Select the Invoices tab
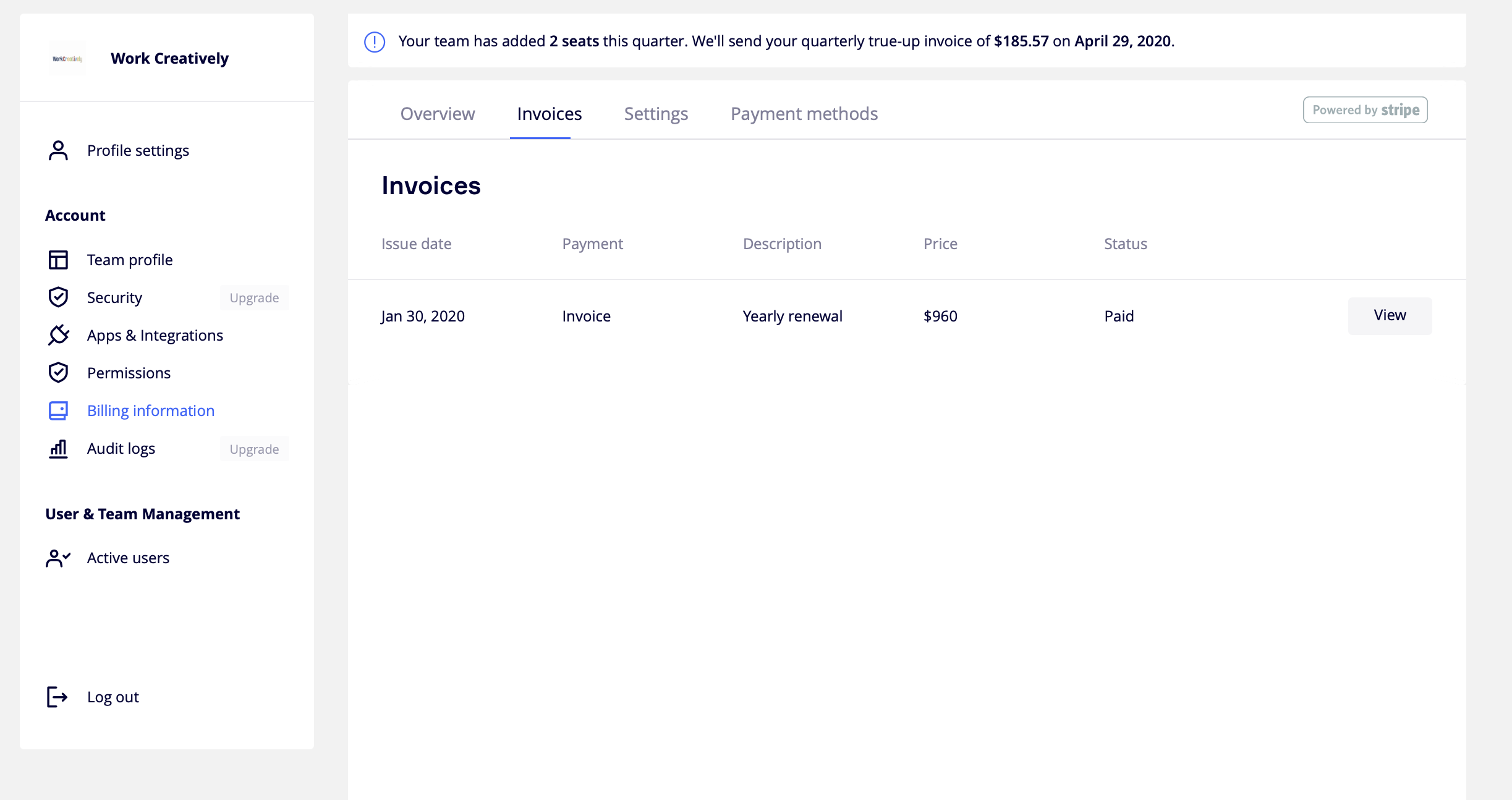Screen dimensions: 1512x800 (549, 114)
